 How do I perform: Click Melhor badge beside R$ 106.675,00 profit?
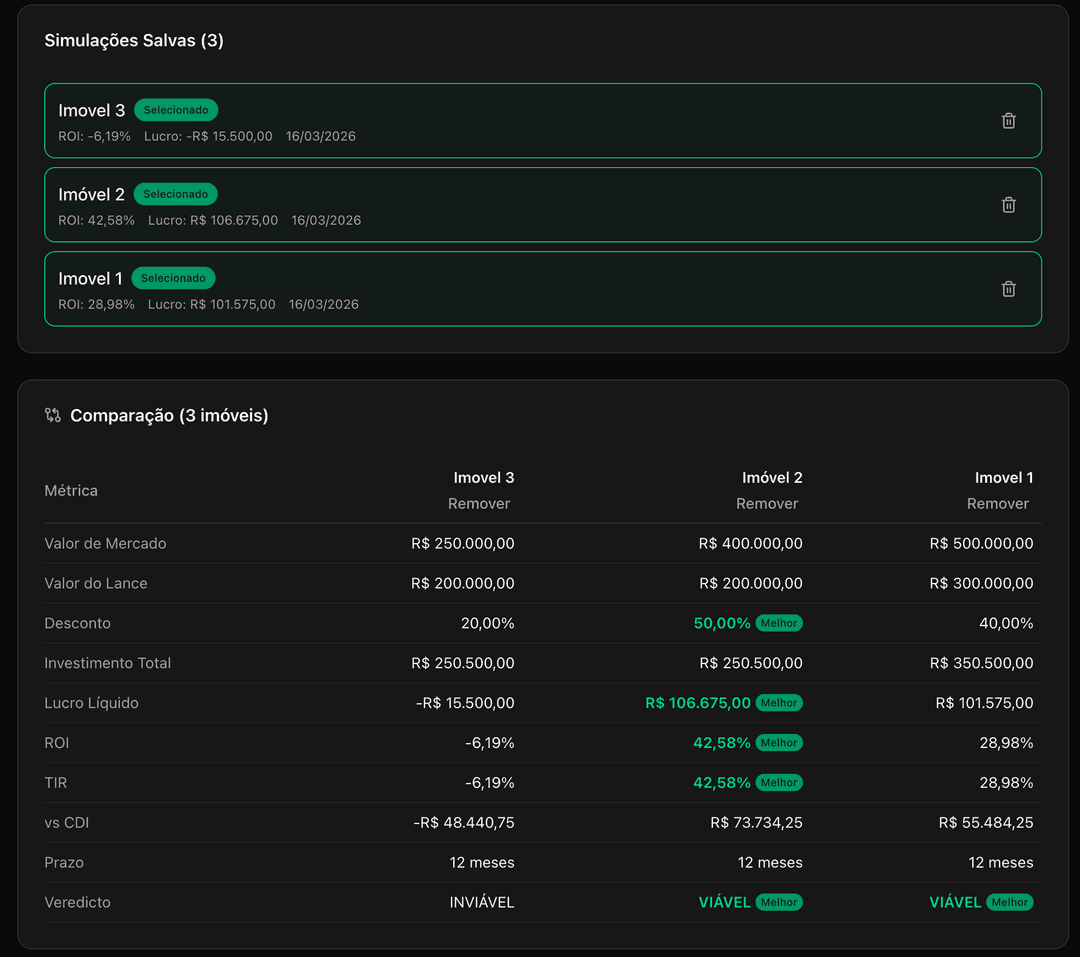779,703
